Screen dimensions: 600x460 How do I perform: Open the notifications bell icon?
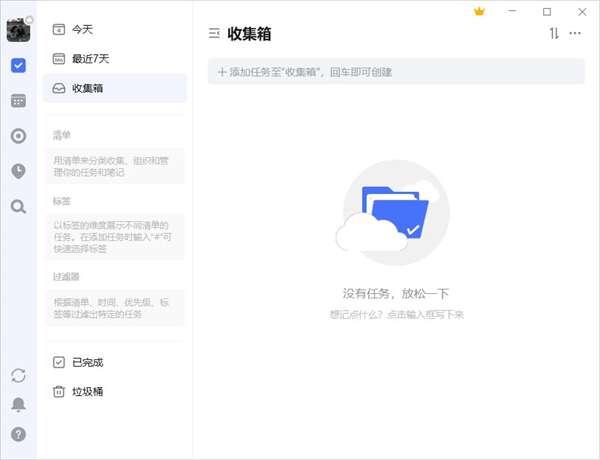[18, 405]
